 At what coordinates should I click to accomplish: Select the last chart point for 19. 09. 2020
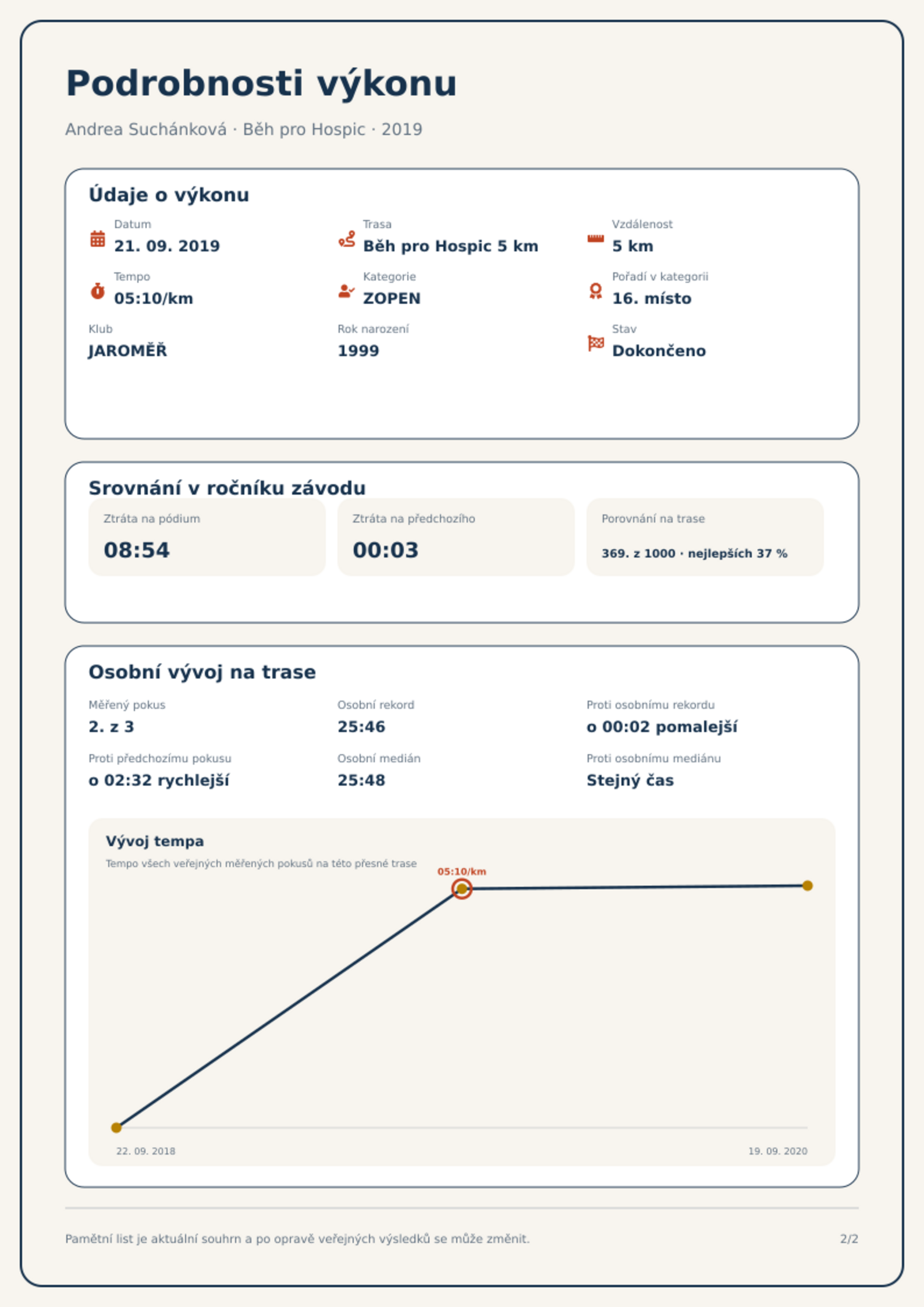click(808, 886)
